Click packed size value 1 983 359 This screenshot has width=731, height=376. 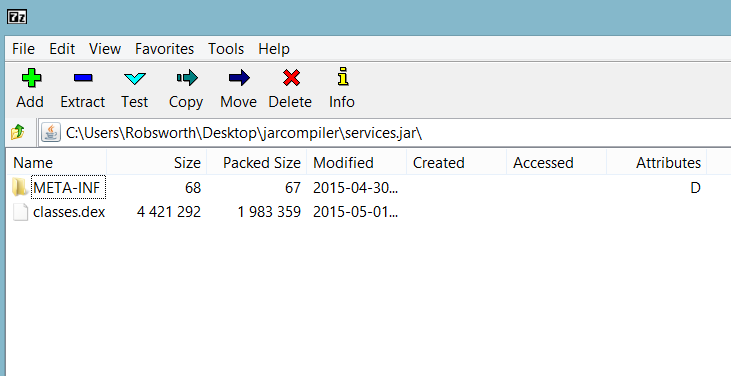(269, 212)
